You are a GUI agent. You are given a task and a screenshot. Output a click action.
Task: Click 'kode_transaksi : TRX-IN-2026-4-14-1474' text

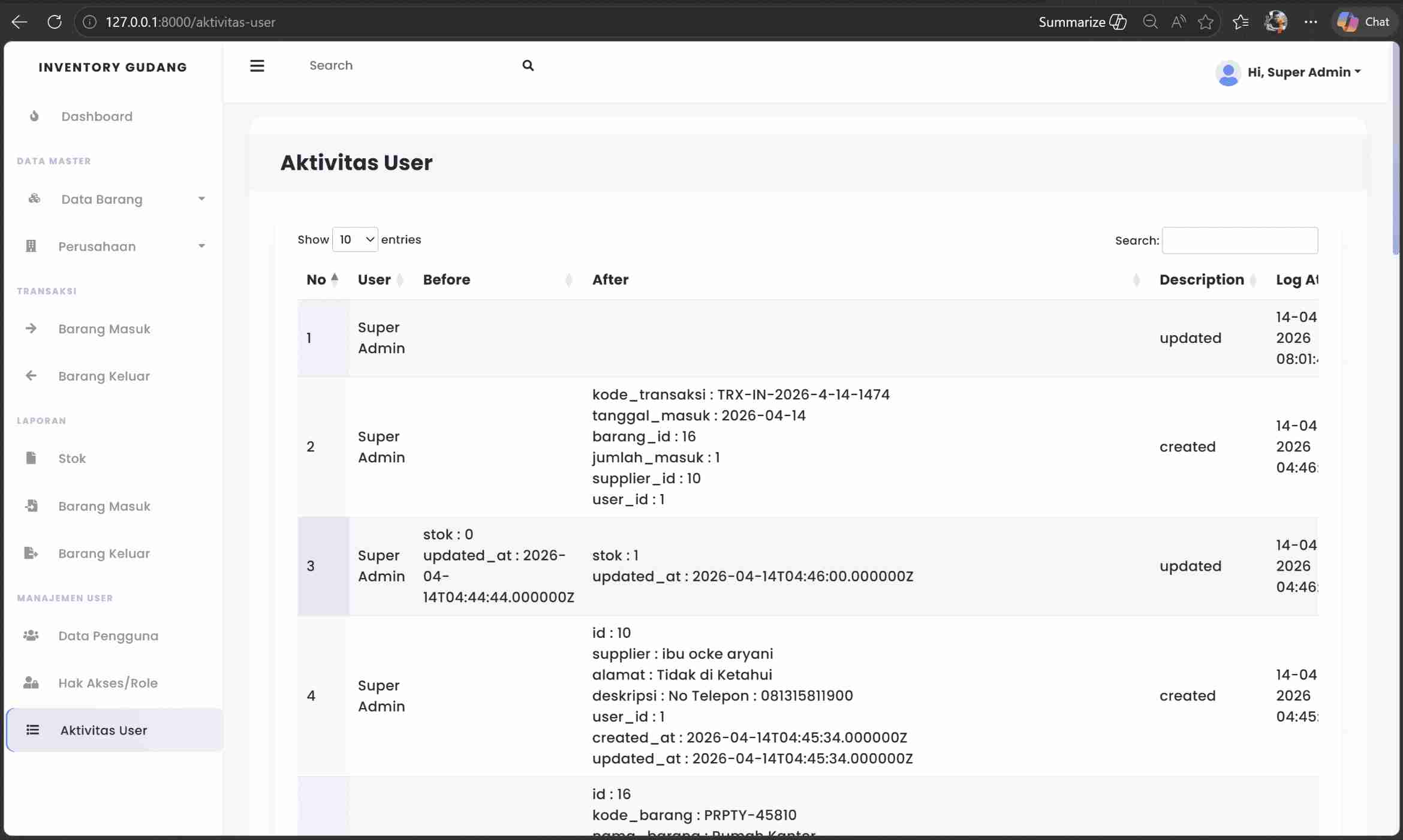coord(740,395)
